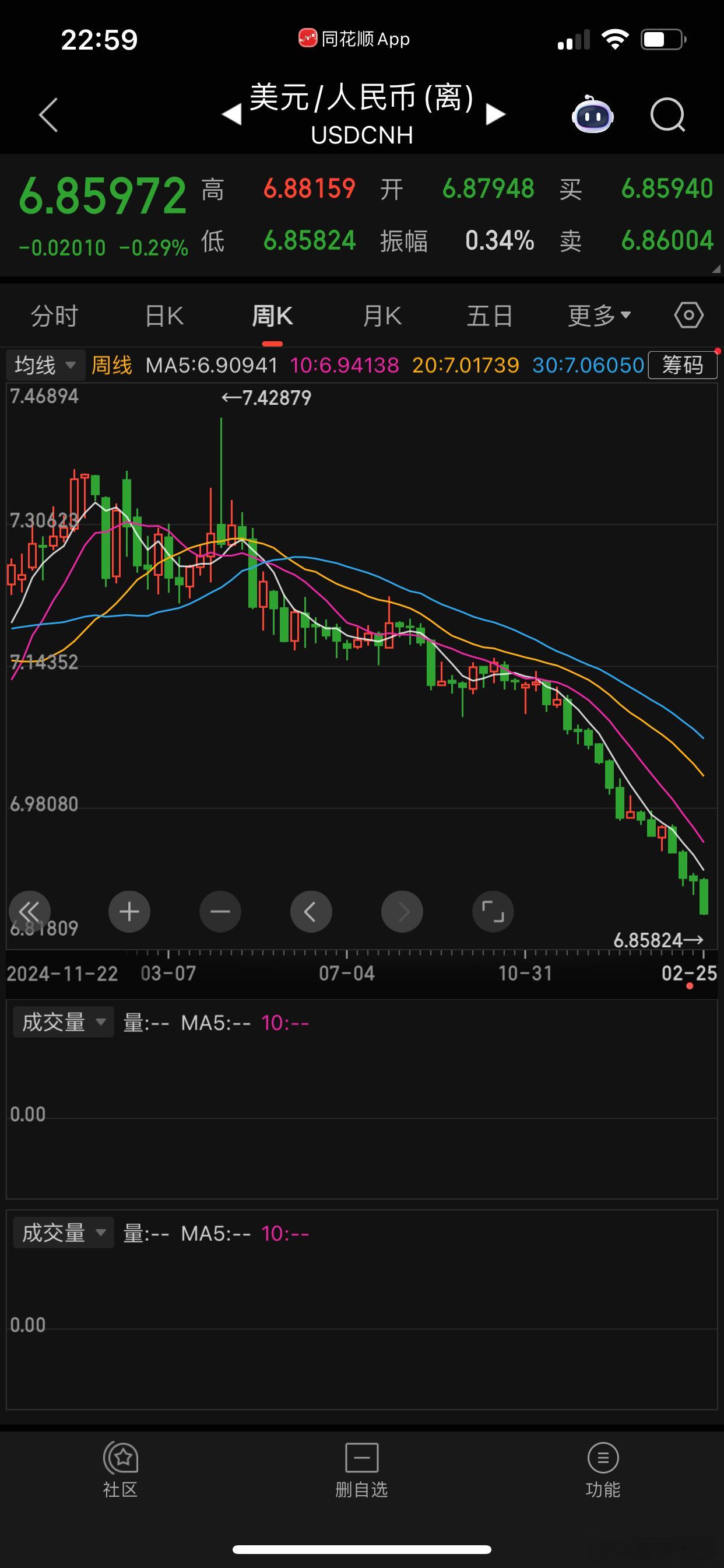Move chart right with arrow button
724x1568 pixels.
coord(402,911)
